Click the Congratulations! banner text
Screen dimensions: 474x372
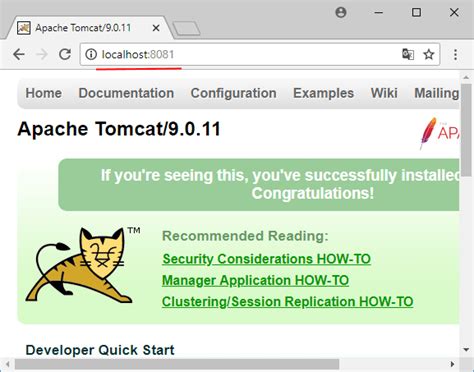click(312, 193)
